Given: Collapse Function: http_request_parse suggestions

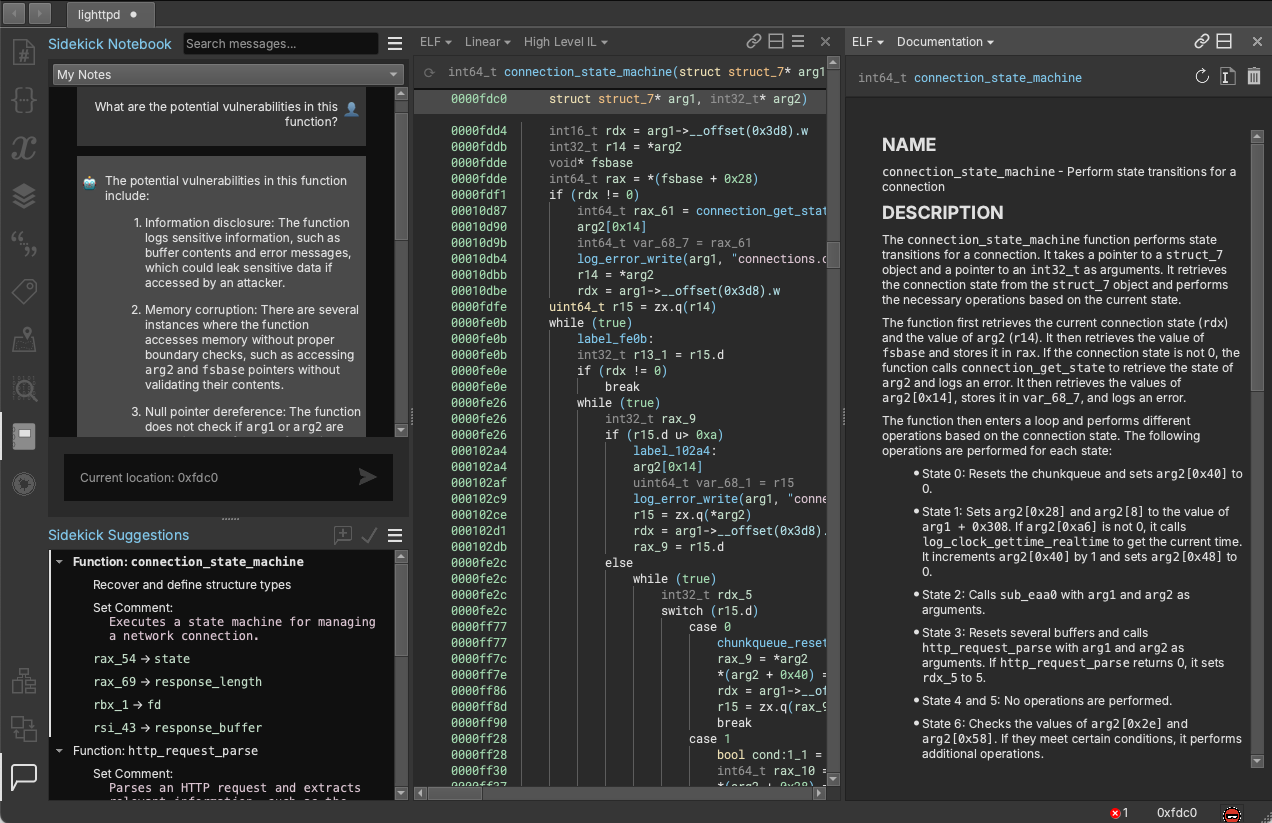Looking at the screenshot, I should tap(59, 751).
